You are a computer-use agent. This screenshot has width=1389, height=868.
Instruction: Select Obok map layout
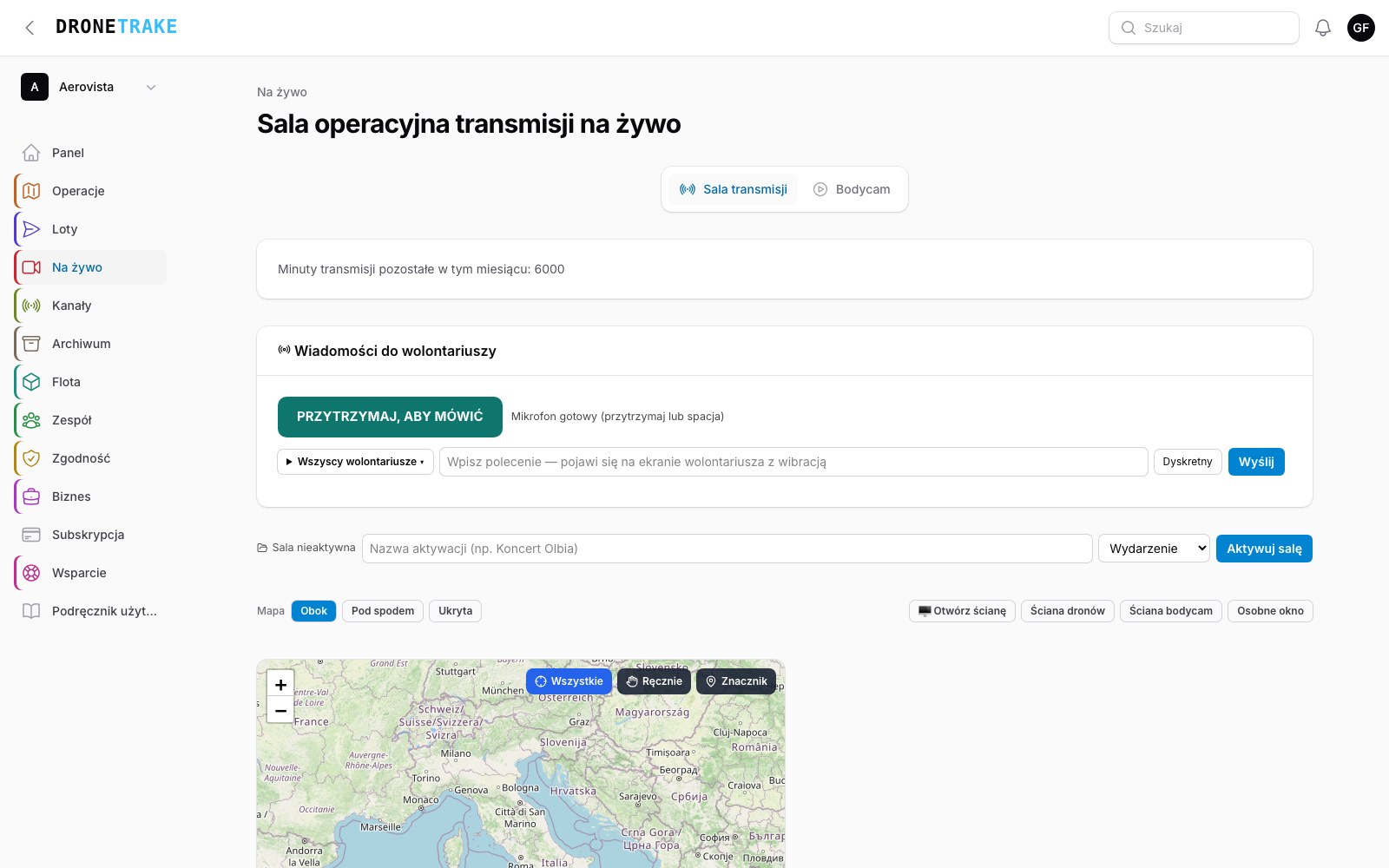[x=313, y=611]
